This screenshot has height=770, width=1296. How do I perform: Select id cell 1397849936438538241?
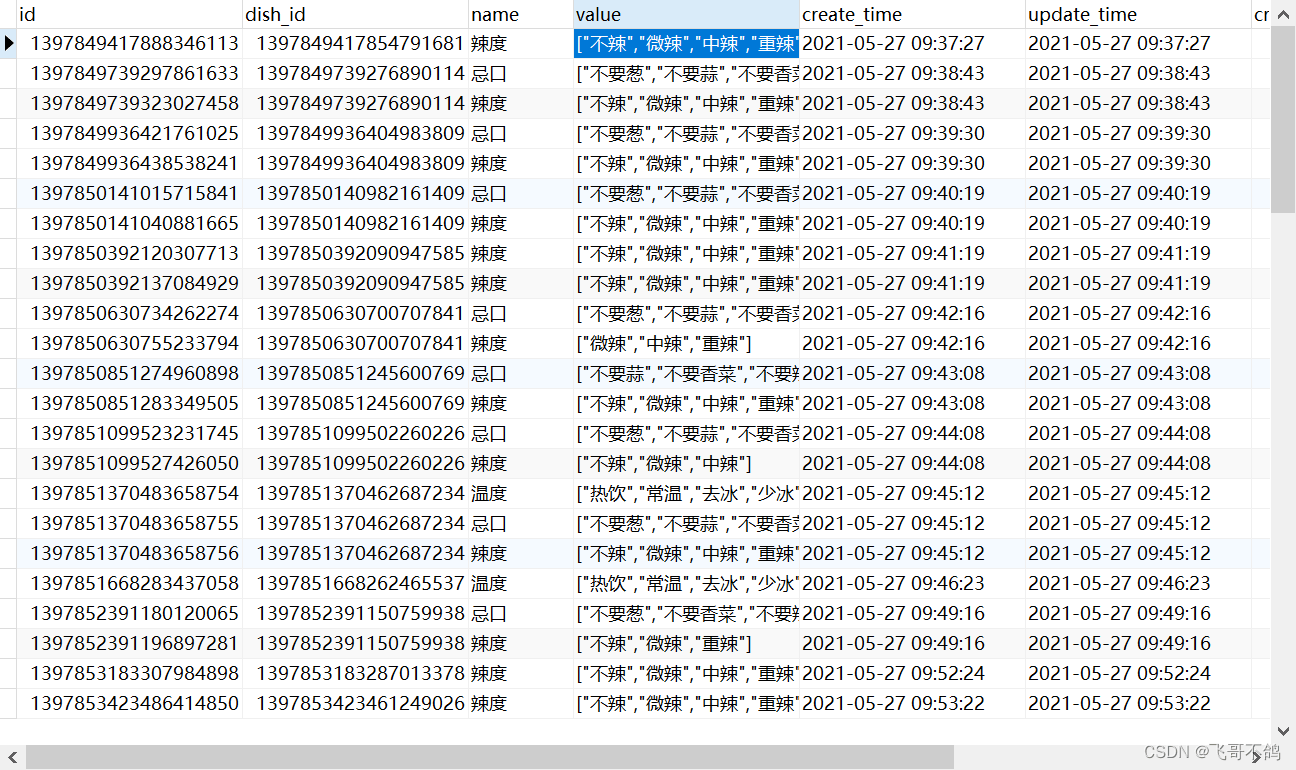[x=130, y=163]
